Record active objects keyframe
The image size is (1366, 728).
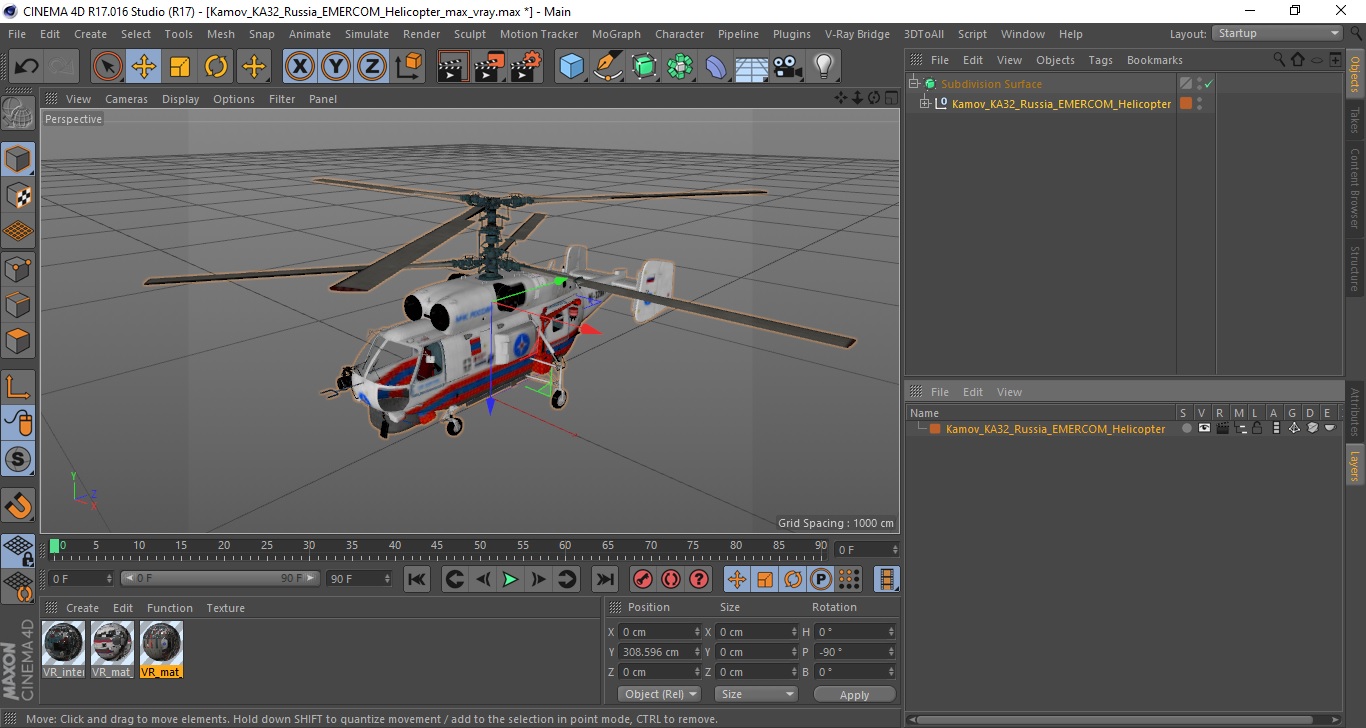643,579
